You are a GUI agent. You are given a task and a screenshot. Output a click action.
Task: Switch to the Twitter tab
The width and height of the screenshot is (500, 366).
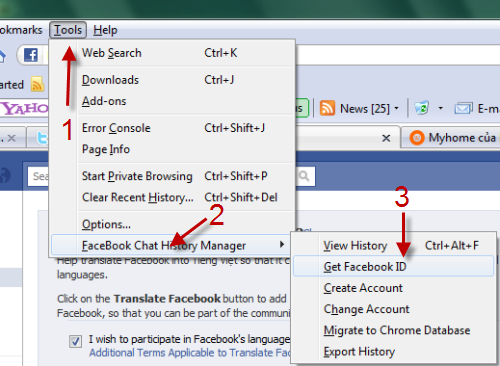click(38, 138)
